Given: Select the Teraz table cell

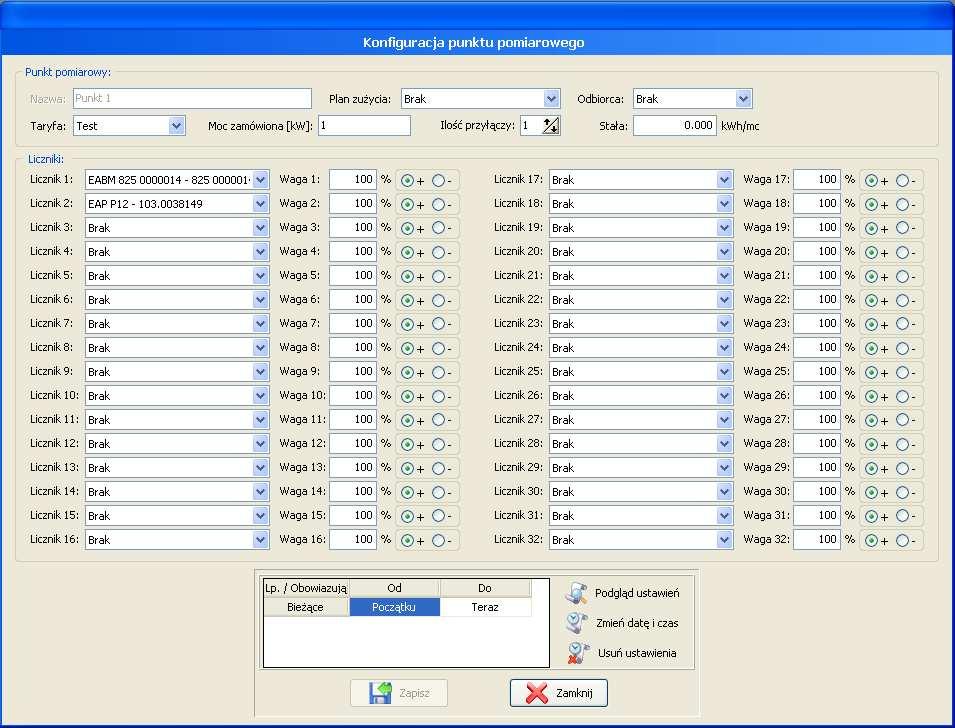Looking at the screenshot, I should [485, 607].
